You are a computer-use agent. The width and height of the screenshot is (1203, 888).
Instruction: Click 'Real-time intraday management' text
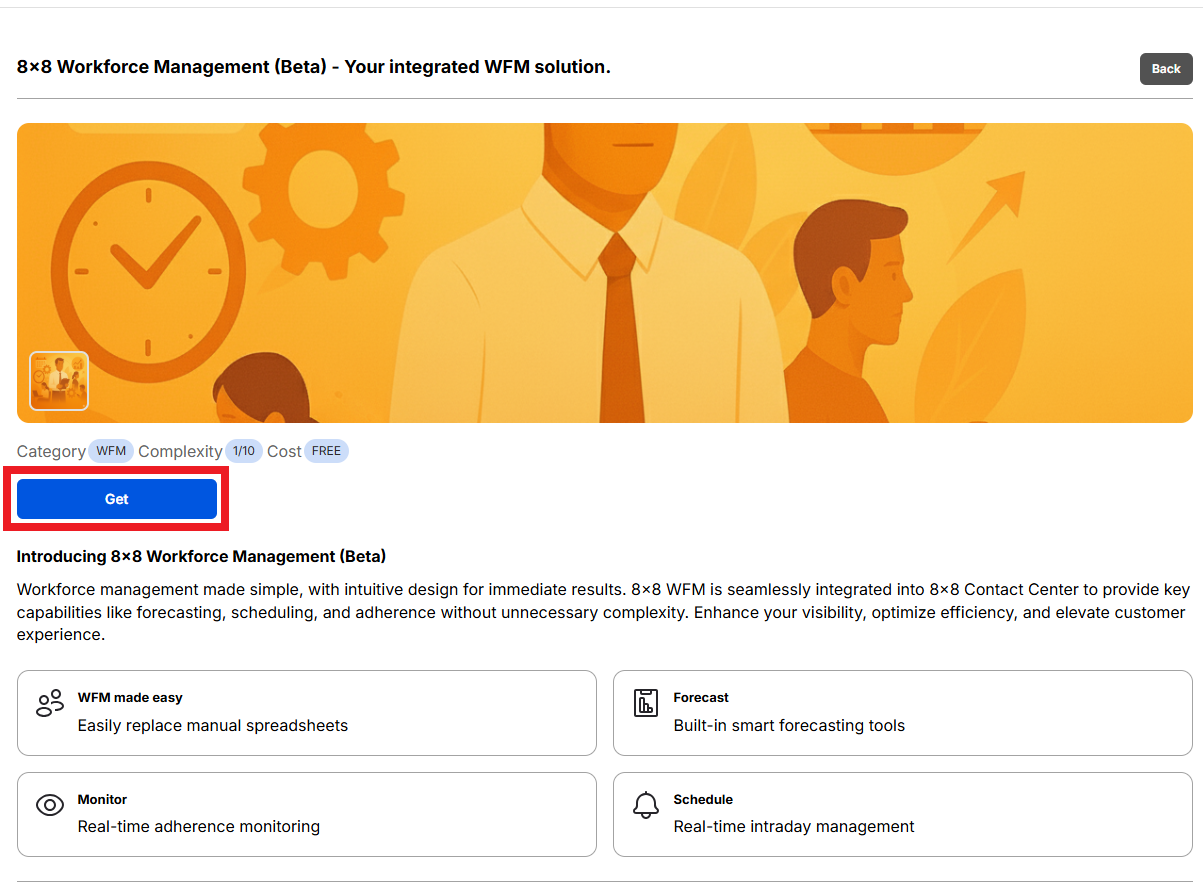[x=794, y=827]
